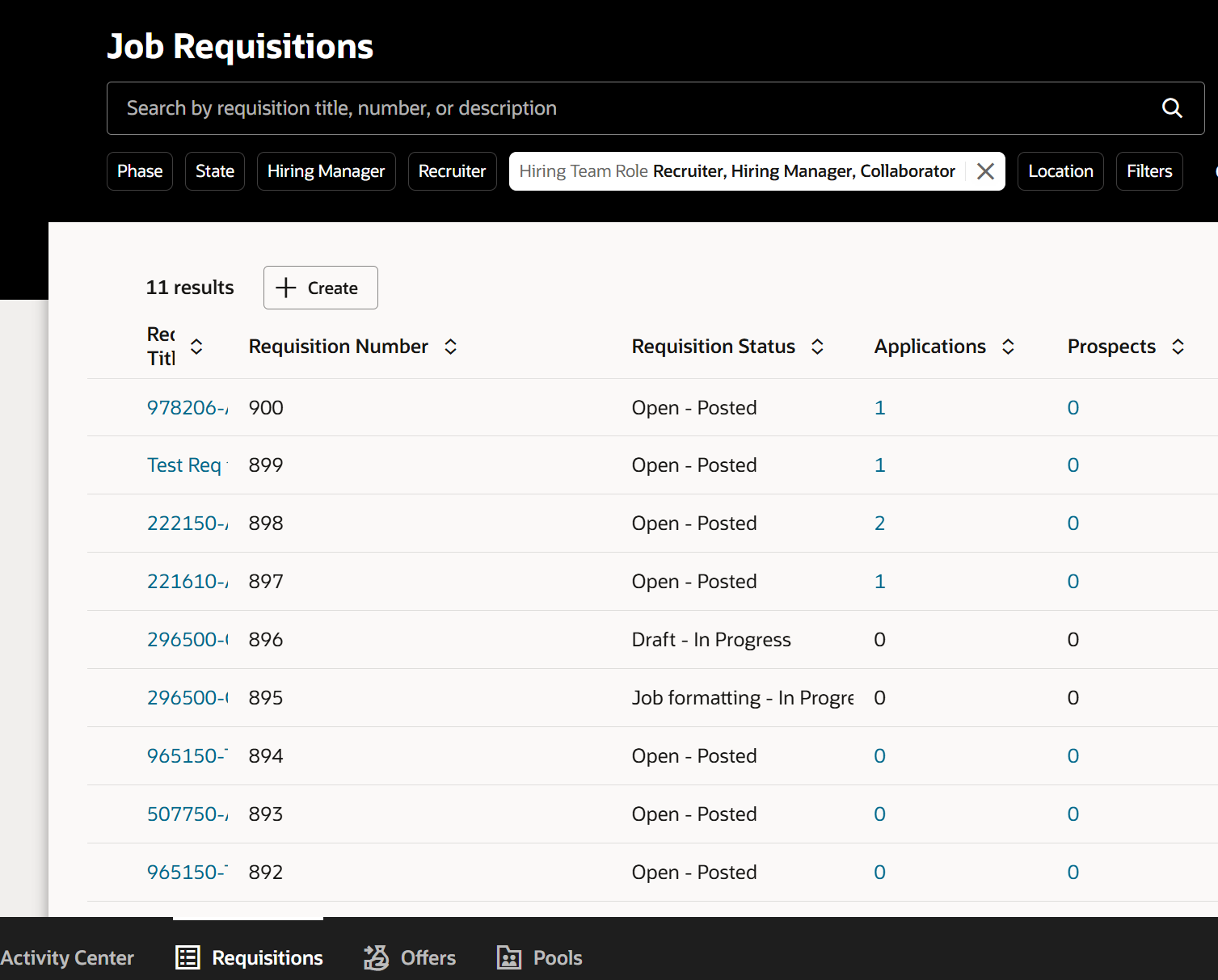This screenshot has width=1218, height=980.
Task: Open requisition 978206 link
Action: click(188, 407)
